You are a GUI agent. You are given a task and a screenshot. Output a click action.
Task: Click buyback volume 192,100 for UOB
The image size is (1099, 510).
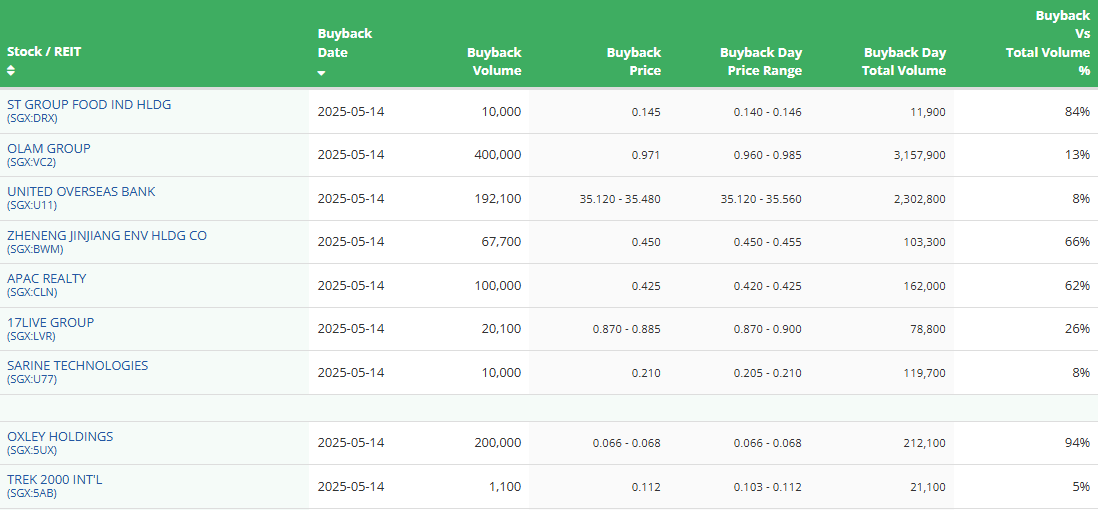click(498, 199)
